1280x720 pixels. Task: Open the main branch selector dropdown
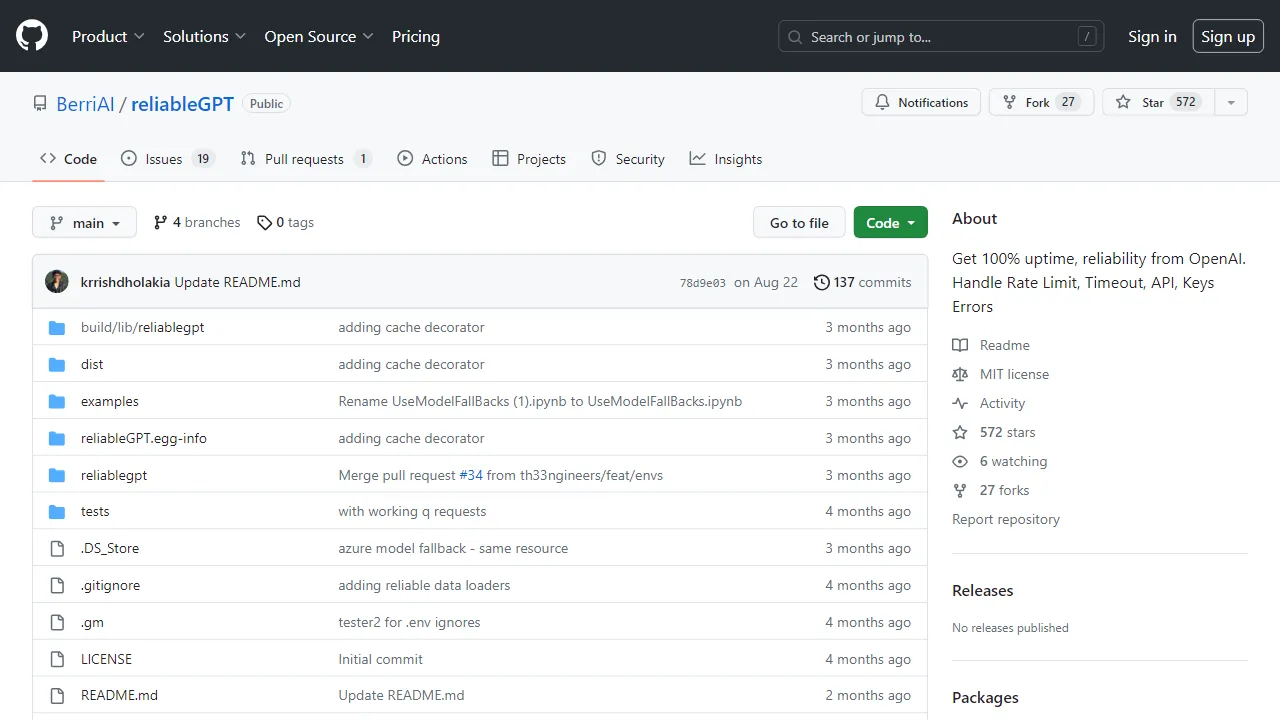(x=84, y=222)
